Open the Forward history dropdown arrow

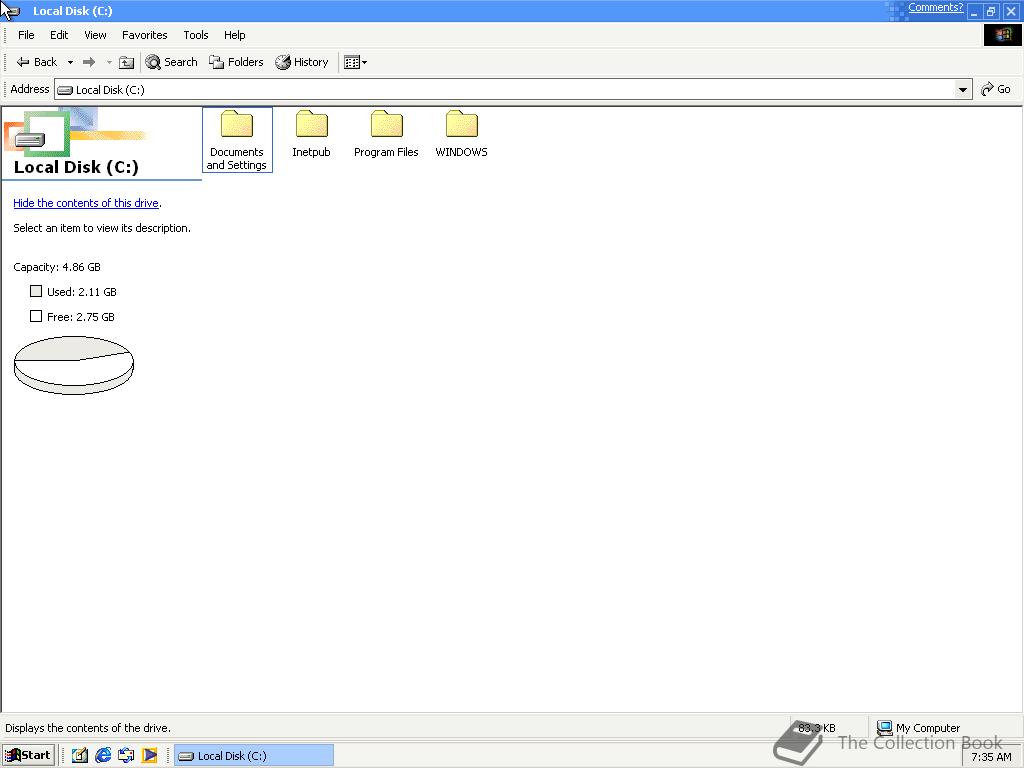click(x=109, y=62)
